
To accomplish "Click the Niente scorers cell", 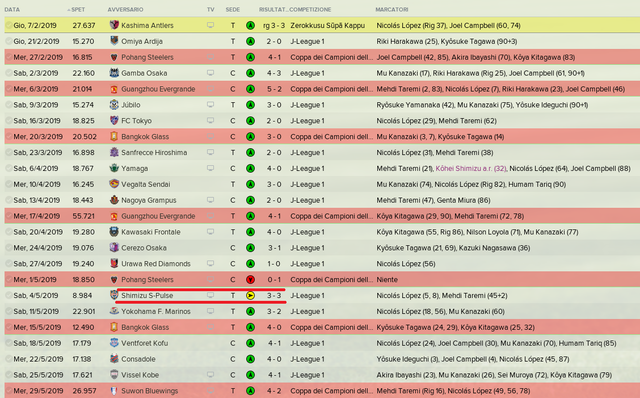I will 387,280.
